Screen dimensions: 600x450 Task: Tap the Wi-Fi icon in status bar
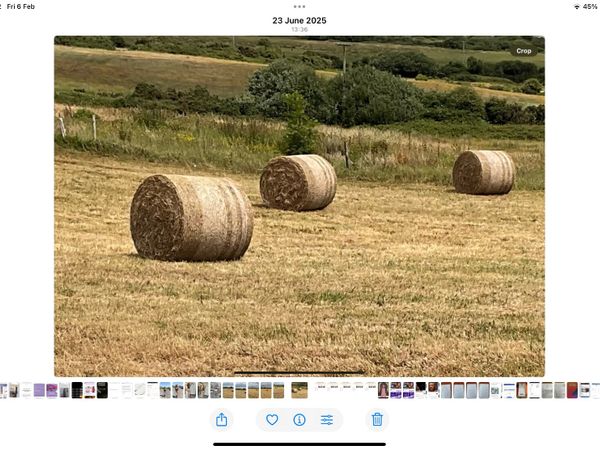pos(576,6)
